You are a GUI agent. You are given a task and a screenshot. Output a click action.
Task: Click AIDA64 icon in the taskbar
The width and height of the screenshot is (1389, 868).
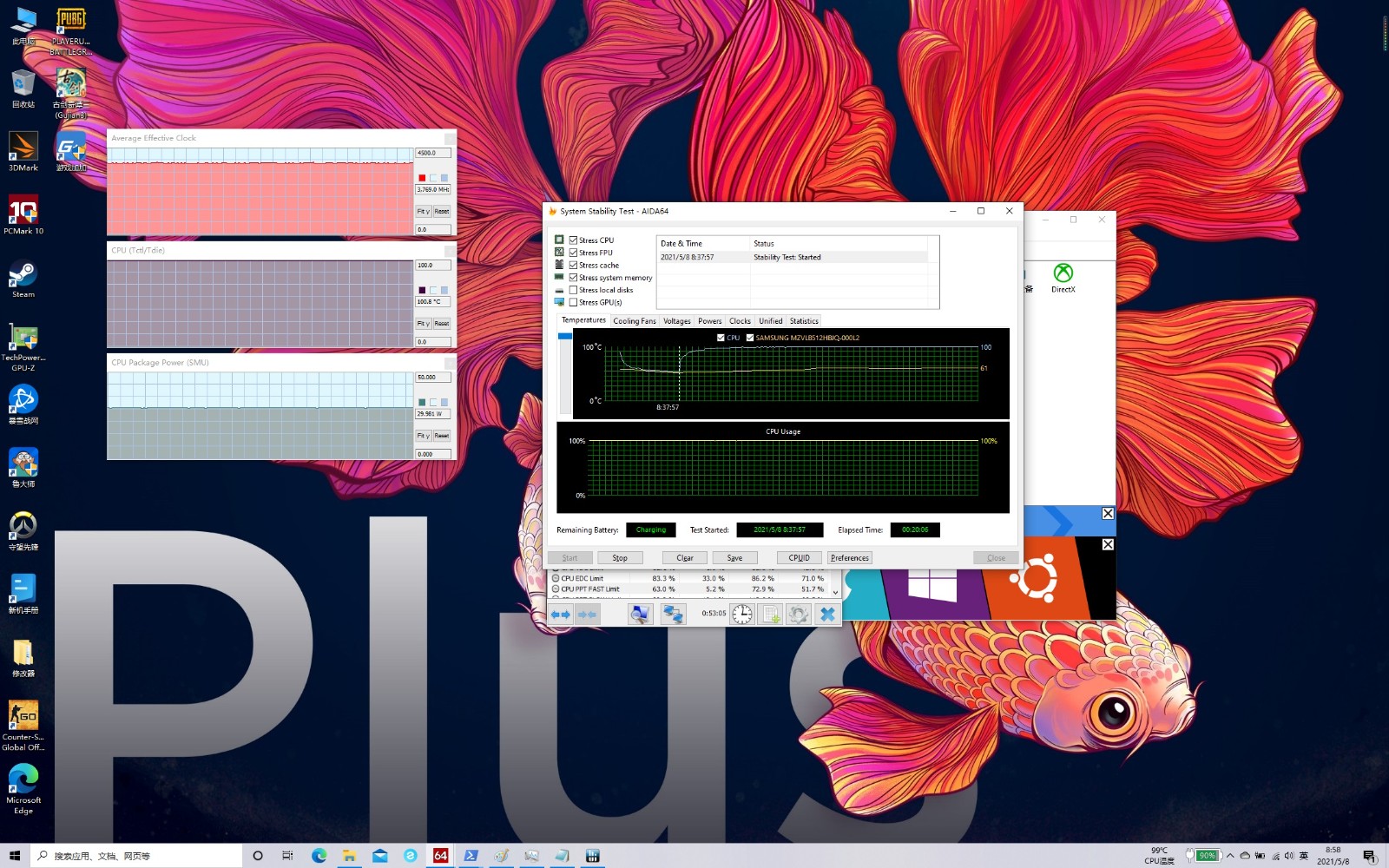pos(440,856)
